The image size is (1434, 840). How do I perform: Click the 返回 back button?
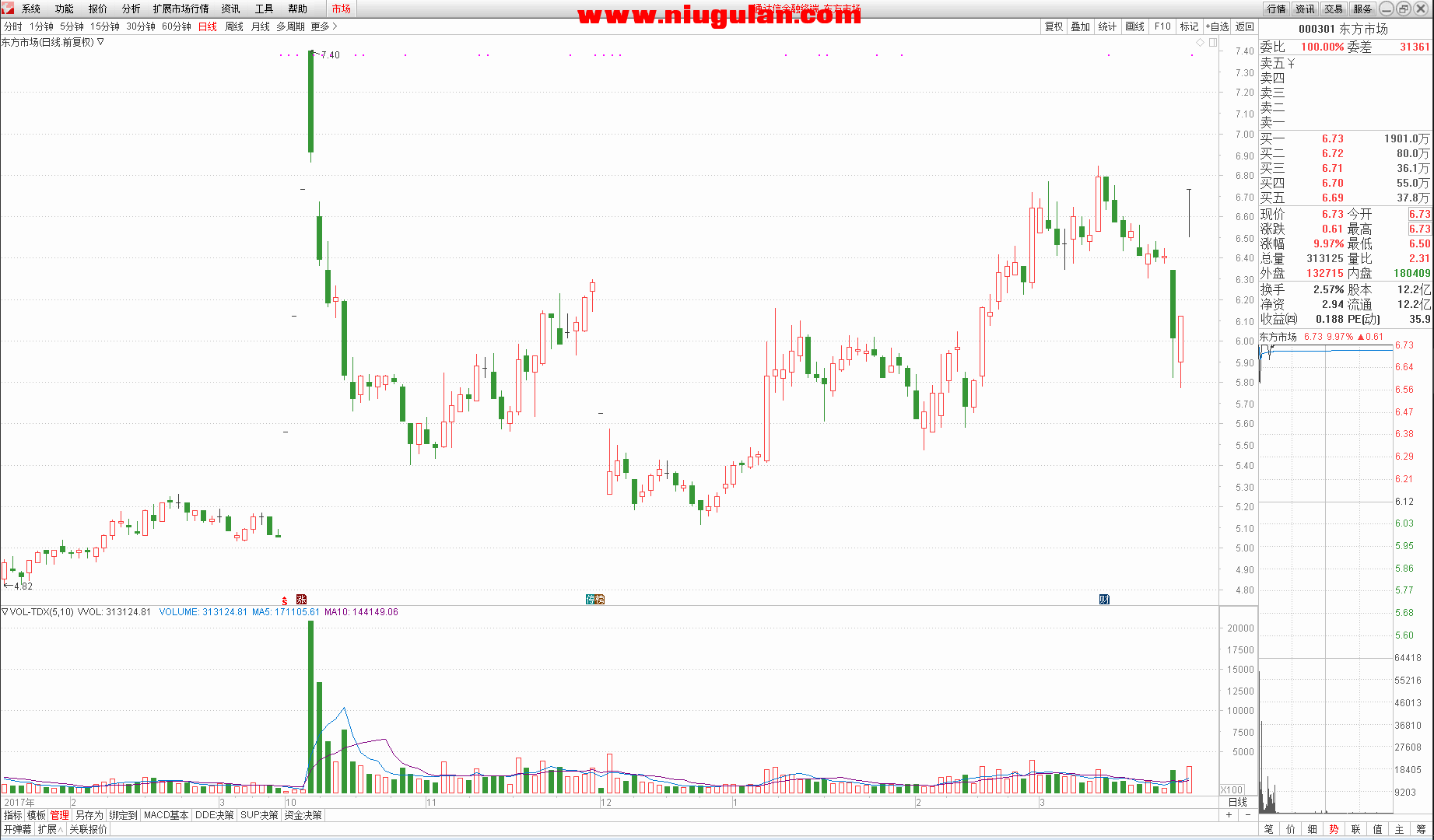pos(1245,26)
